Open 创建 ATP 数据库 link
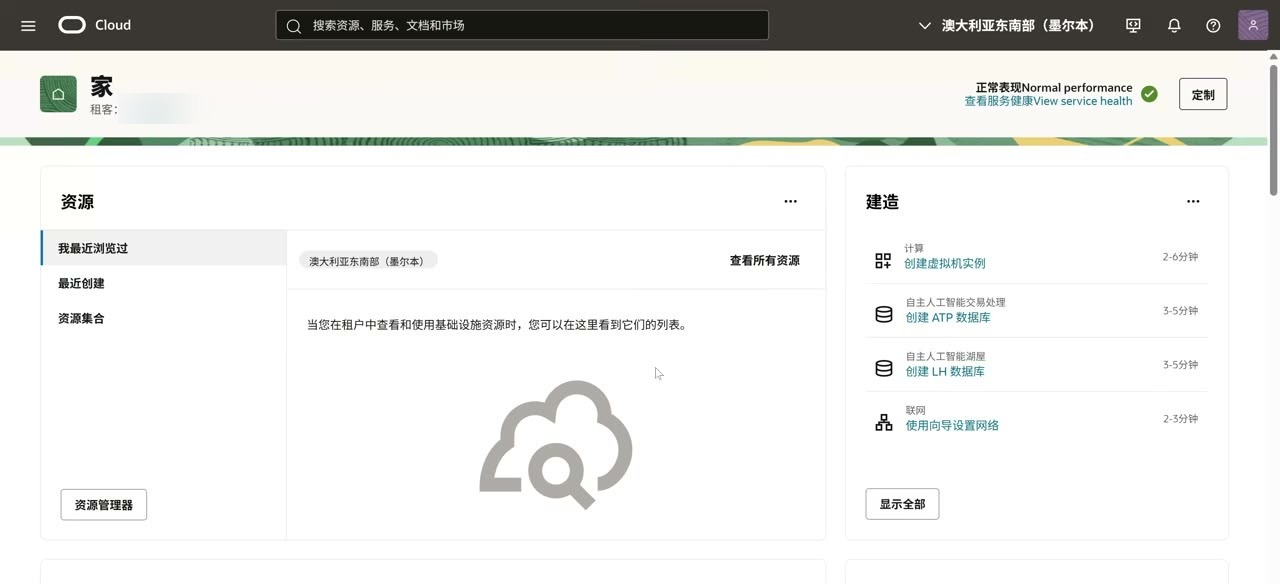1280x584 pixels. [948, 317]
